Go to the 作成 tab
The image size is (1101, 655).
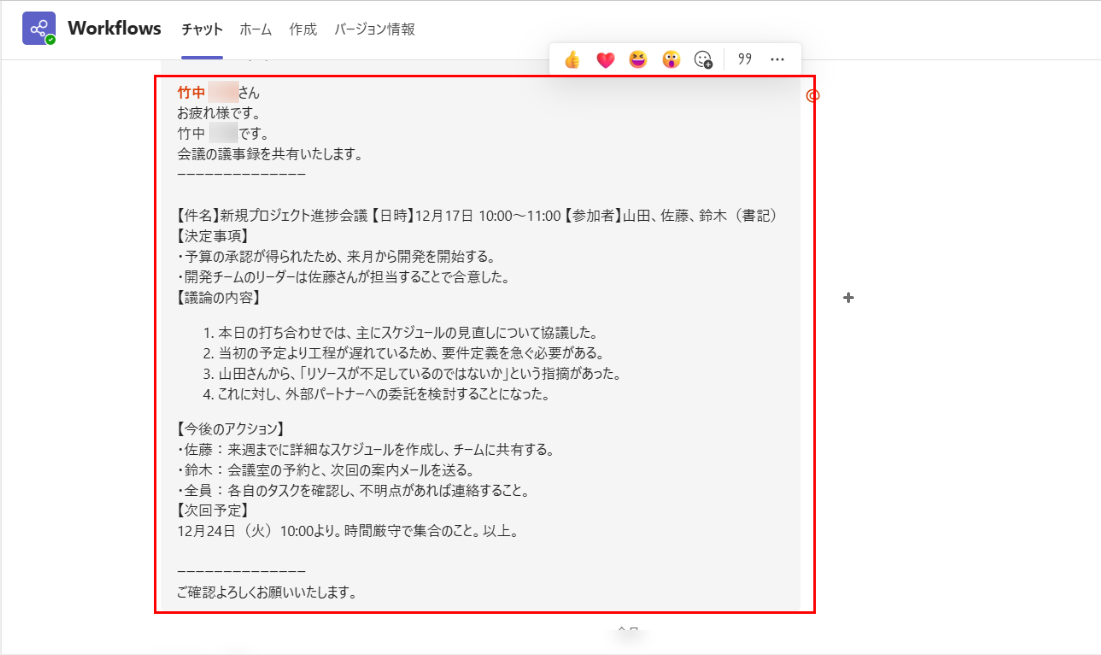(x=303, y=30)
